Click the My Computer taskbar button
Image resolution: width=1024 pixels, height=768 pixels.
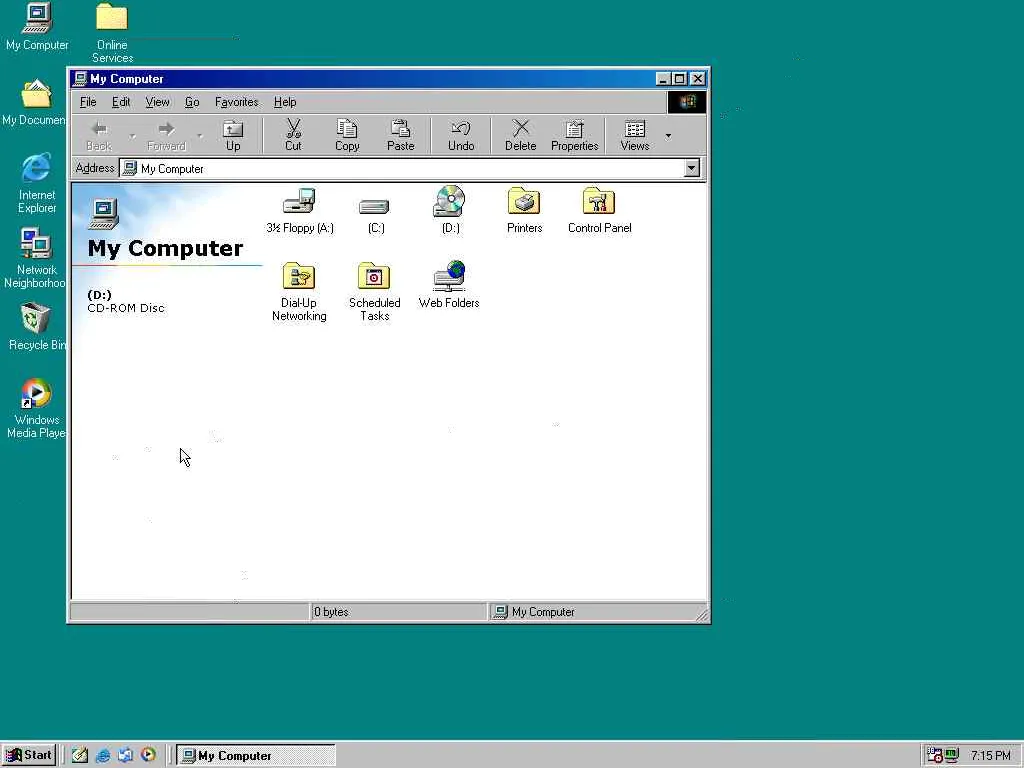tap(256, 756)
